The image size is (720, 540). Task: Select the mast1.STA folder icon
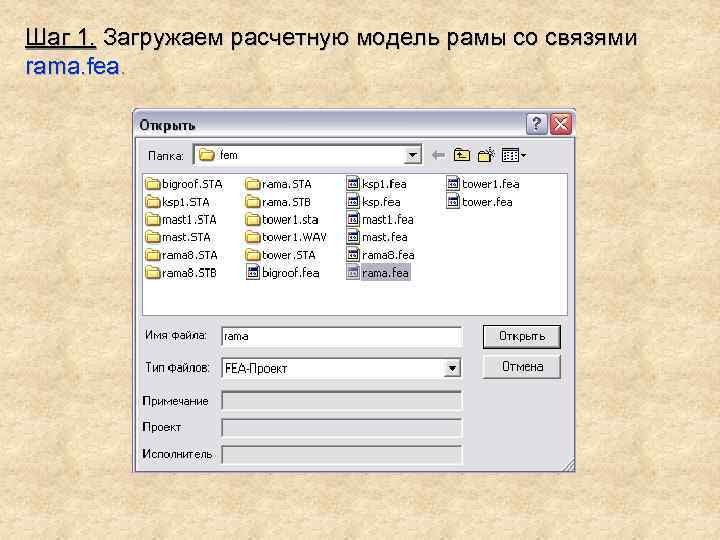pyautogui.click(x=152, y=219)
